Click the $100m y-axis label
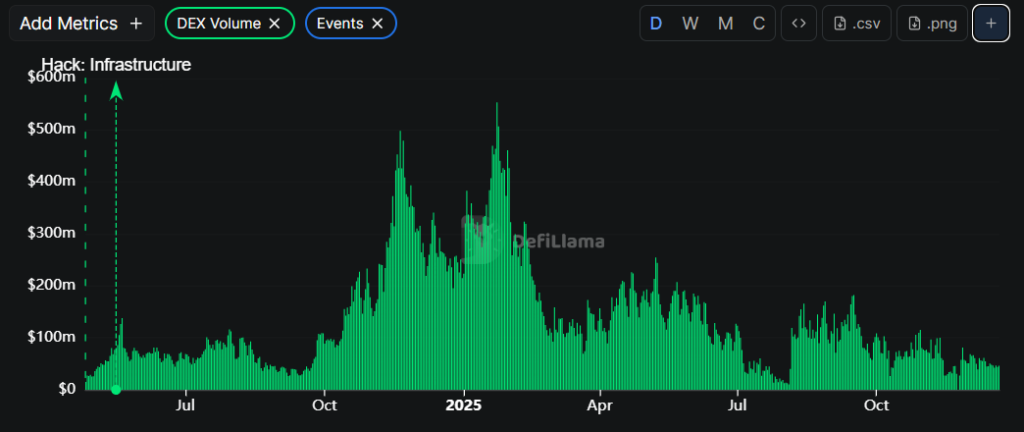 click(x=52, y=337)
